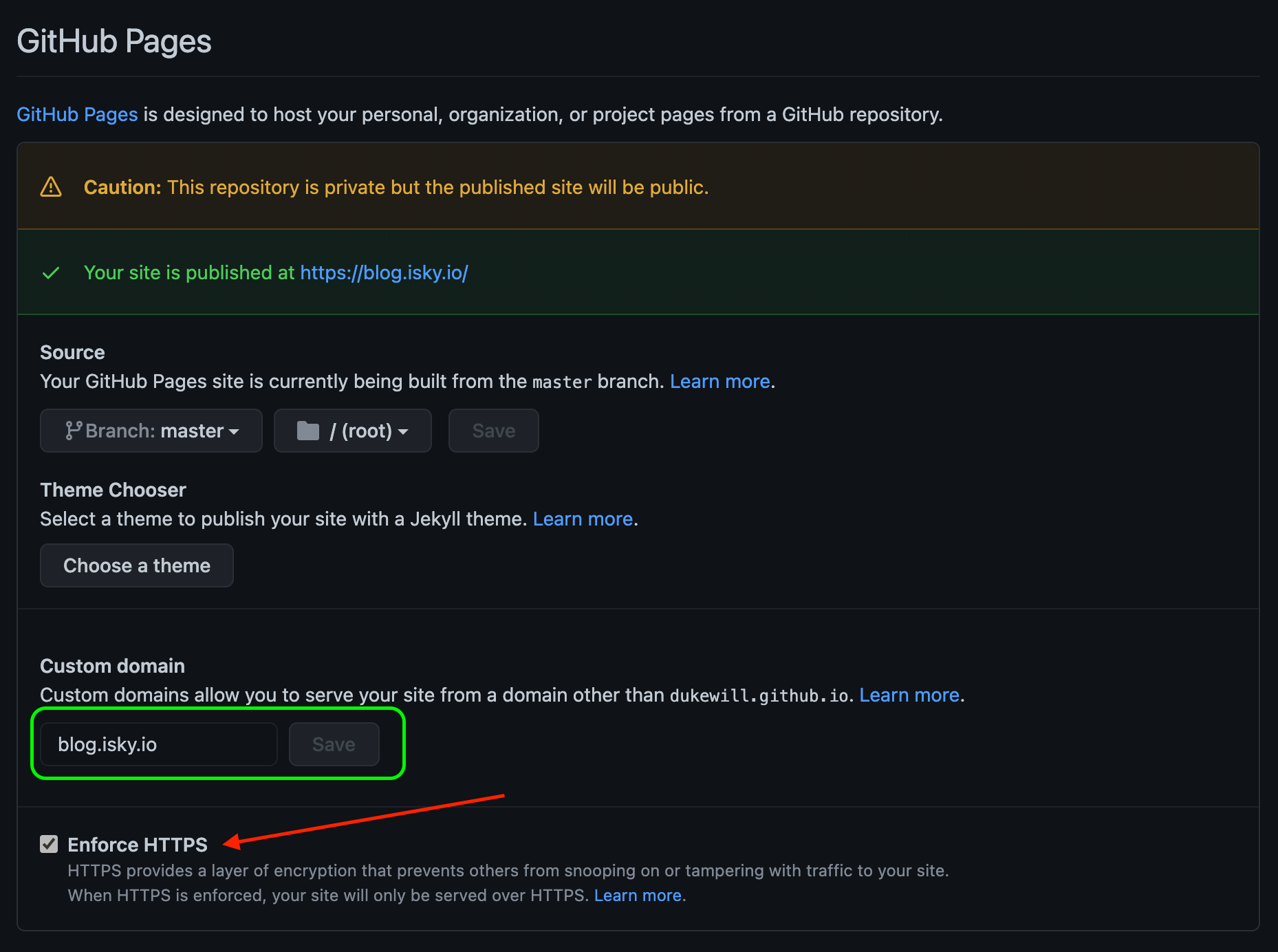Open the GitHub Pages documentation link
The height and width of the screenshot is (952, 1278).
(x=77, y=114)
